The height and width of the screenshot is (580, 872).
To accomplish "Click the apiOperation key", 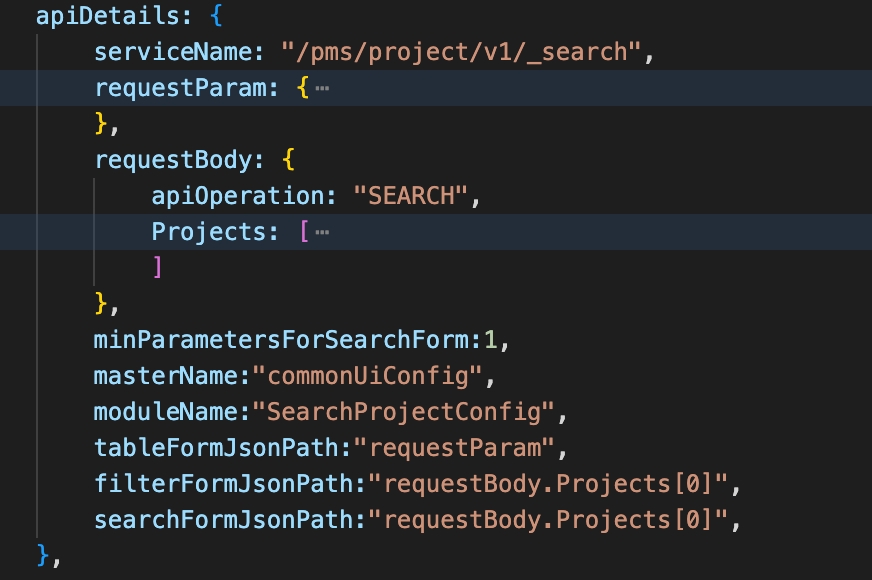I will (x=236, y=196).
